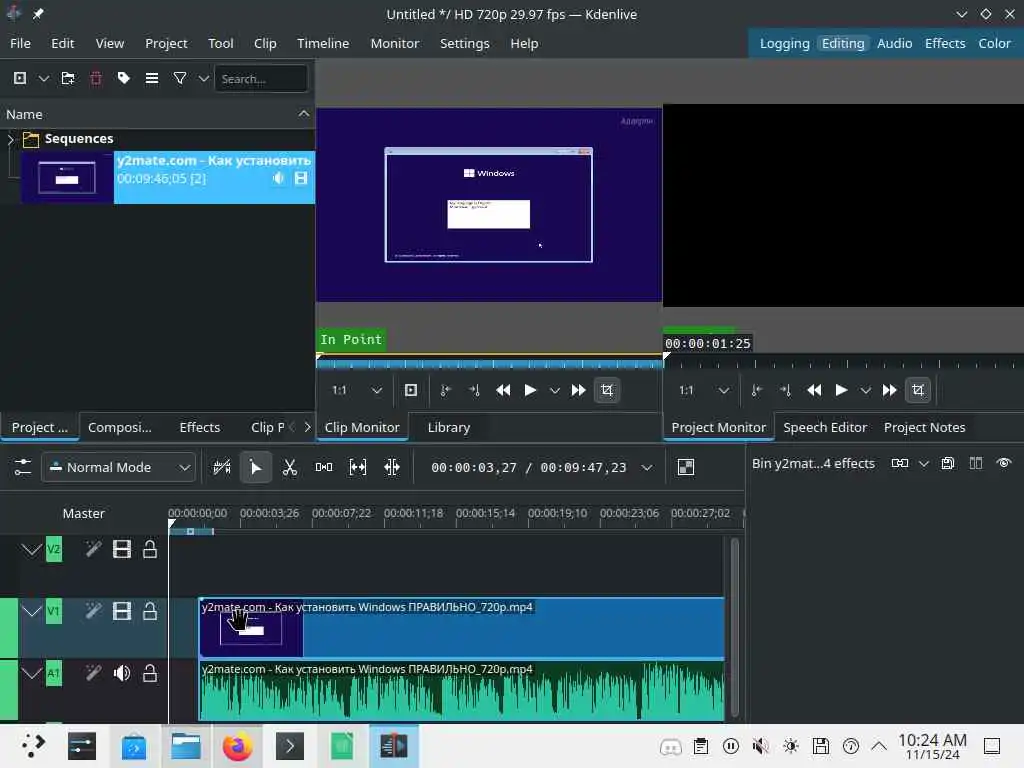1024x768 pixels.
Task: Open the Normal Mode edit mode dropdown
Action: click(119, 468)
